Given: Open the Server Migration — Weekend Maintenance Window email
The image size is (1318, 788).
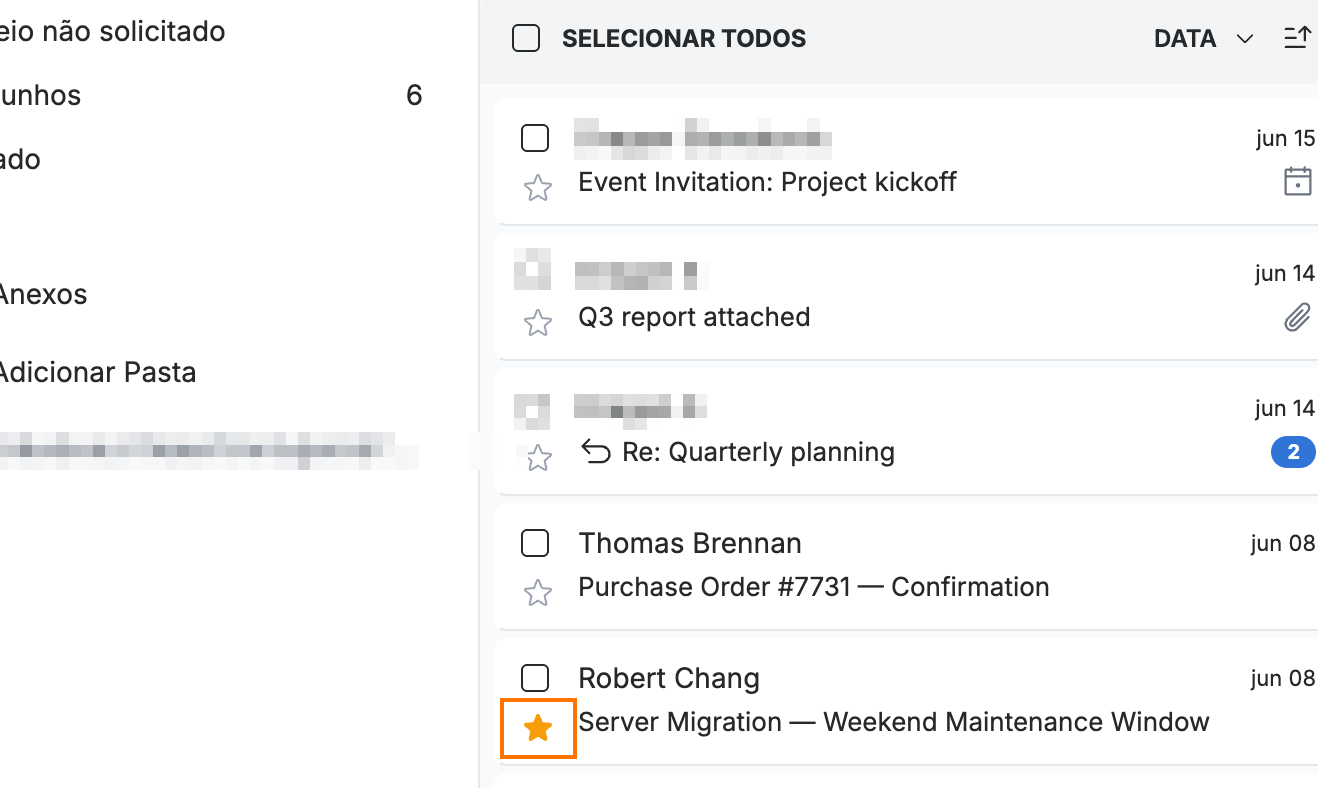Looking at the screenshot, I should [894, 722].
